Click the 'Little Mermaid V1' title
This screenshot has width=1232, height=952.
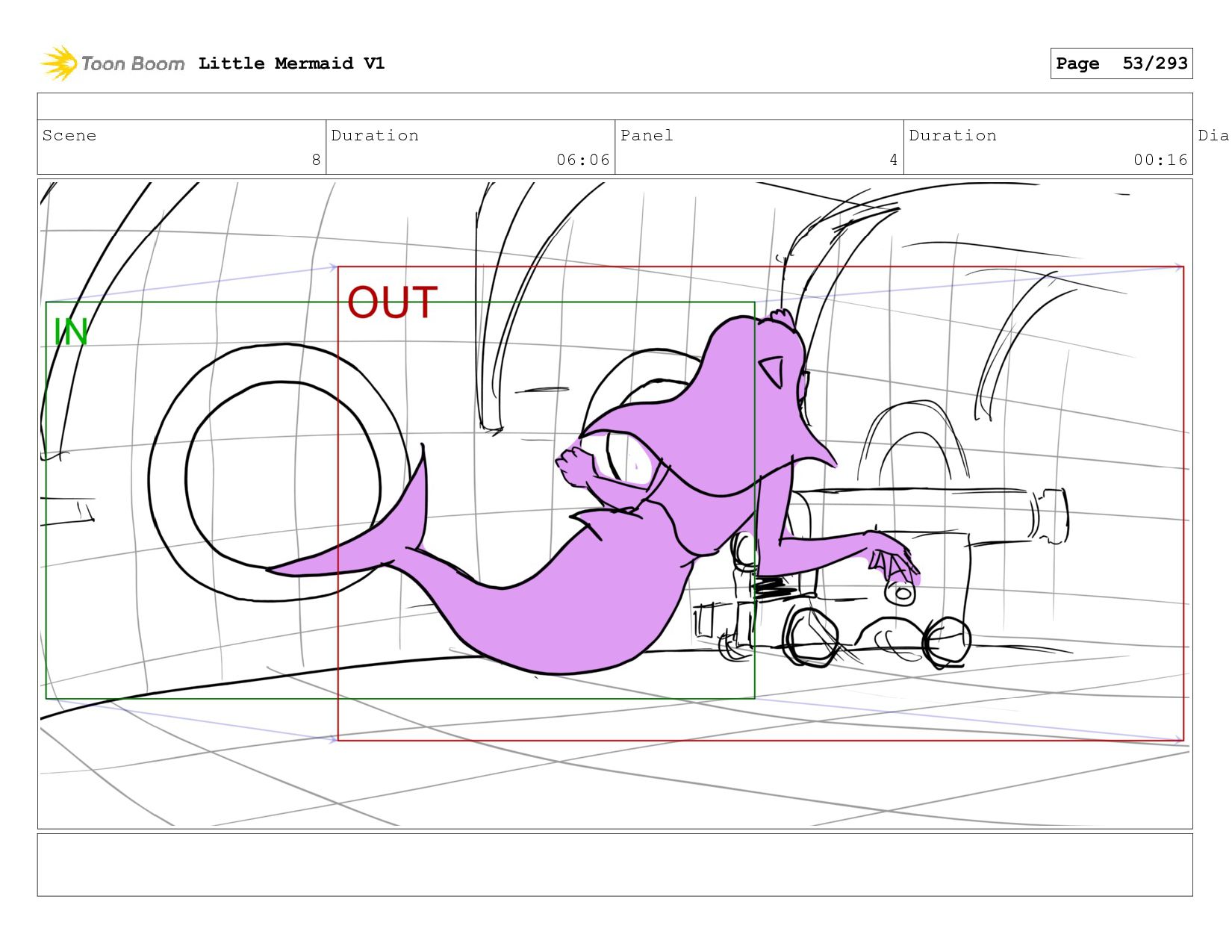pos(291,63)
